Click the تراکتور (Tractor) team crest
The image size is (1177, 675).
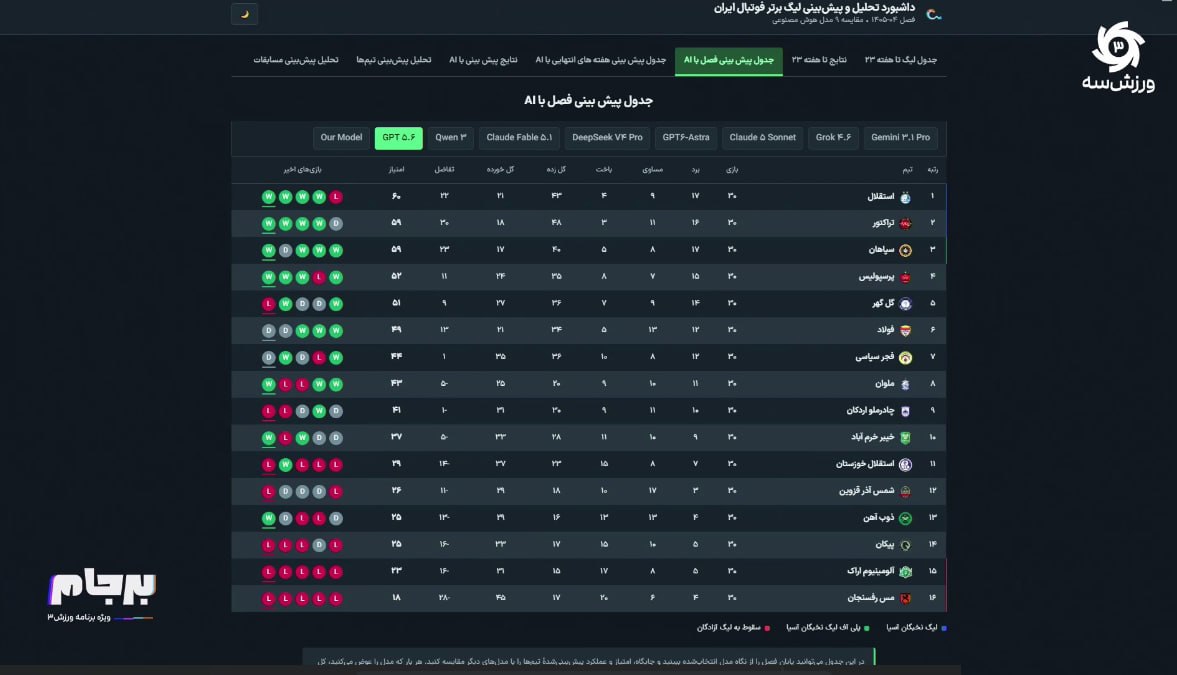pos(905,224)
